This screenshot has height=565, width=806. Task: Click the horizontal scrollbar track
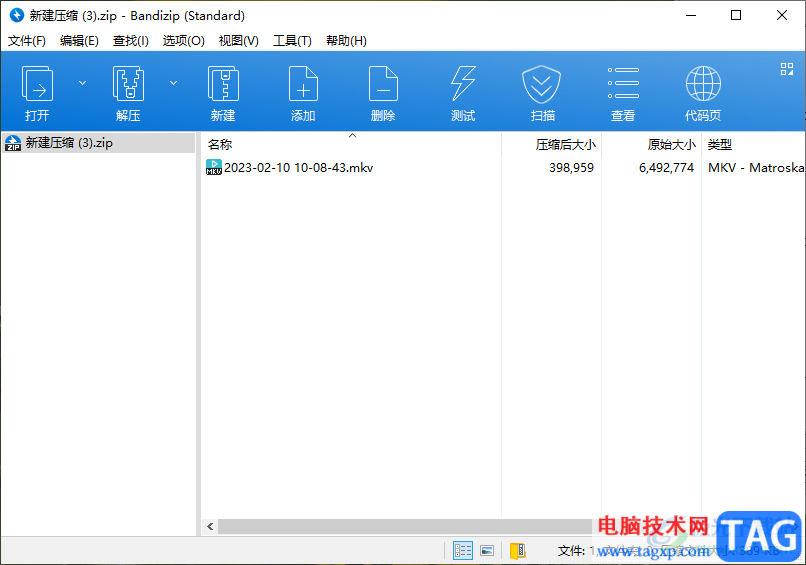(405, 526)
